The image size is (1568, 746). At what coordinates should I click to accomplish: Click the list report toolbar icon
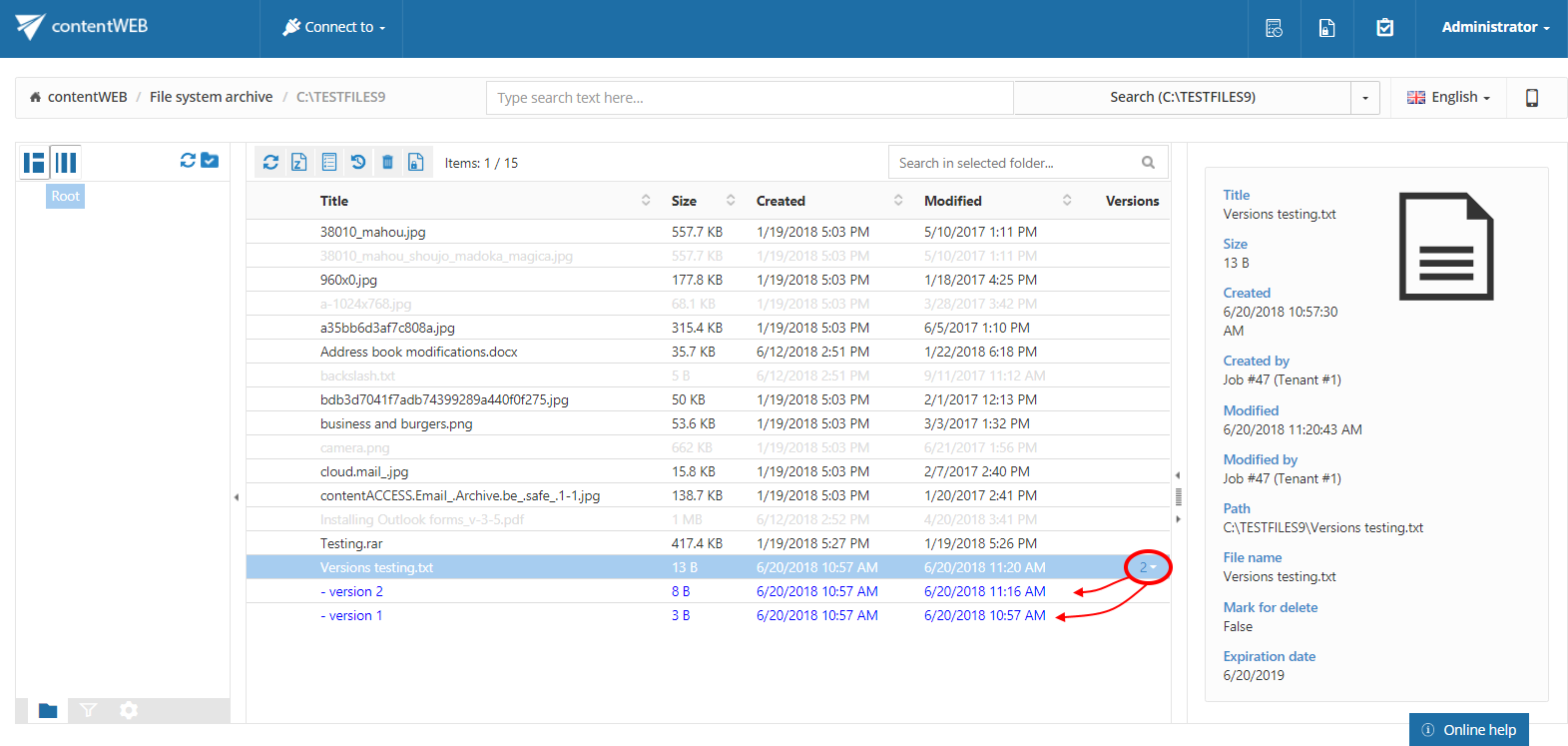(329, 162)
